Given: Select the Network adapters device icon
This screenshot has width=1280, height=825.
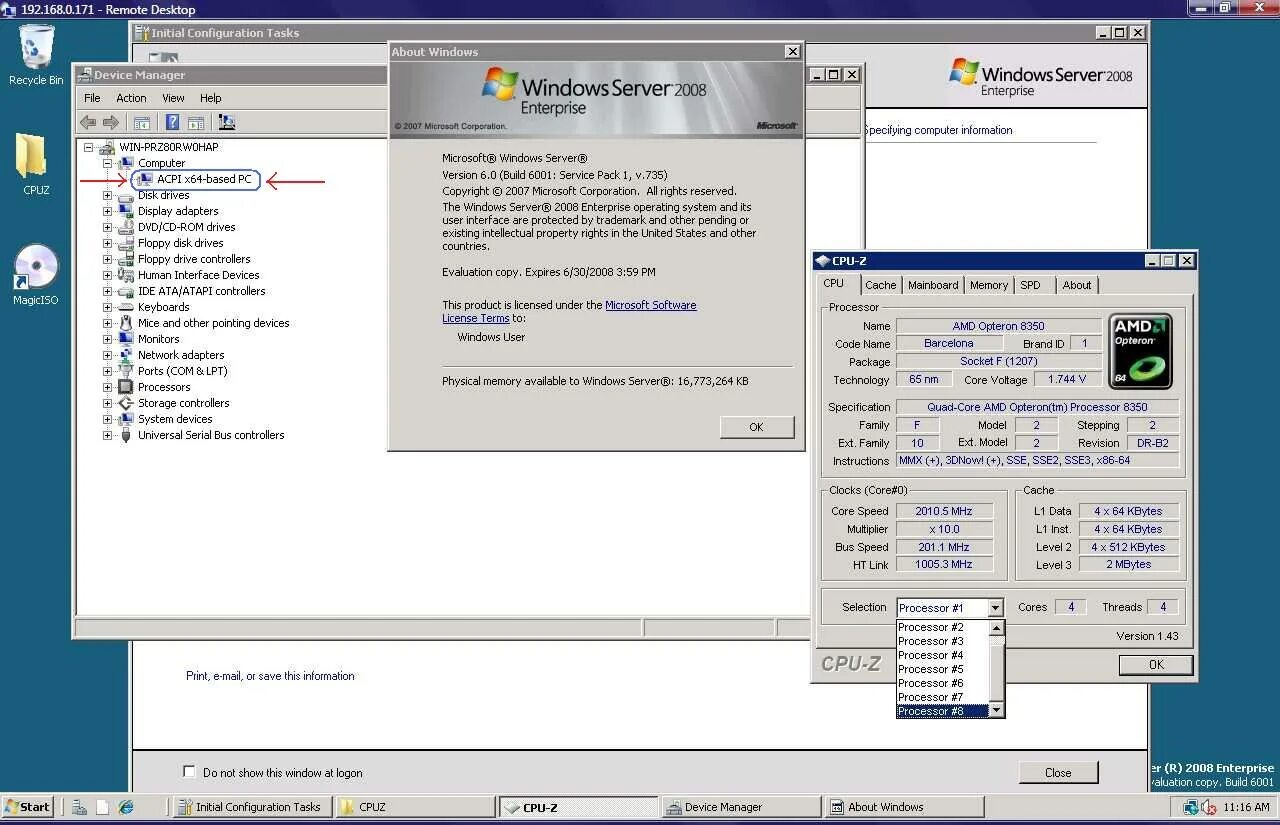Looking at the screenshot, I should (x=126, y=355).
